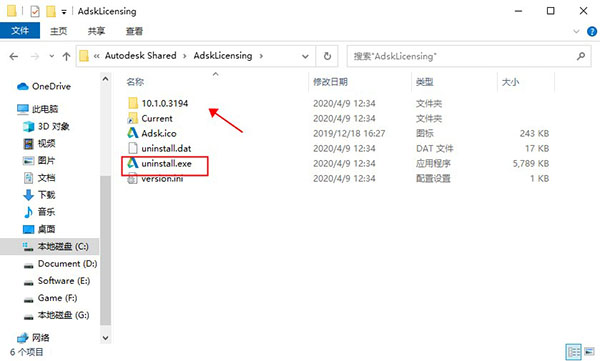
Task: Click Autodesk Shared in address path
Action: [x=140, y=56]
